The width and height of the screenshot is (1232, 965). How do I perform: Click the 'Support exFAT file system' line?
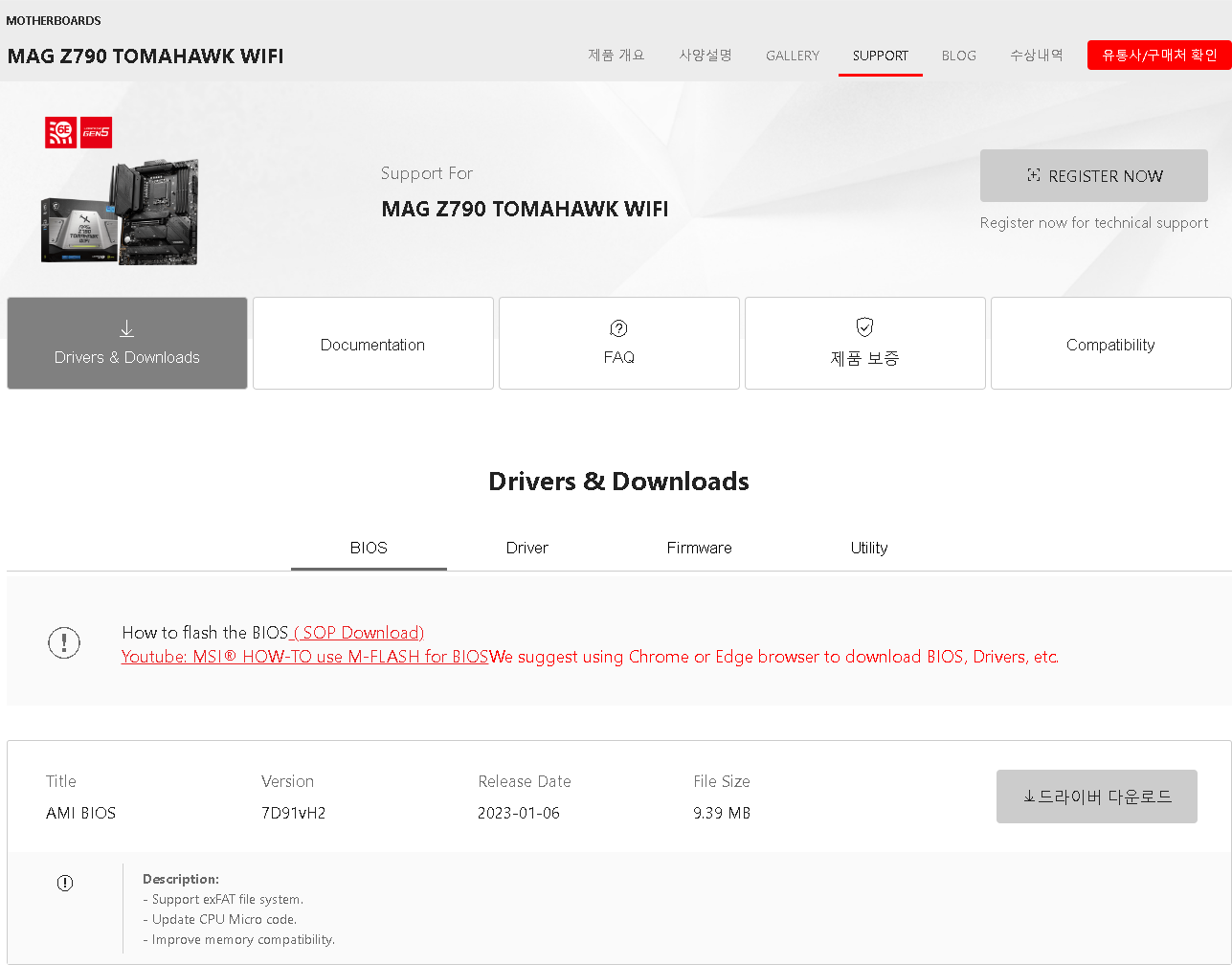tap(223, 899)
